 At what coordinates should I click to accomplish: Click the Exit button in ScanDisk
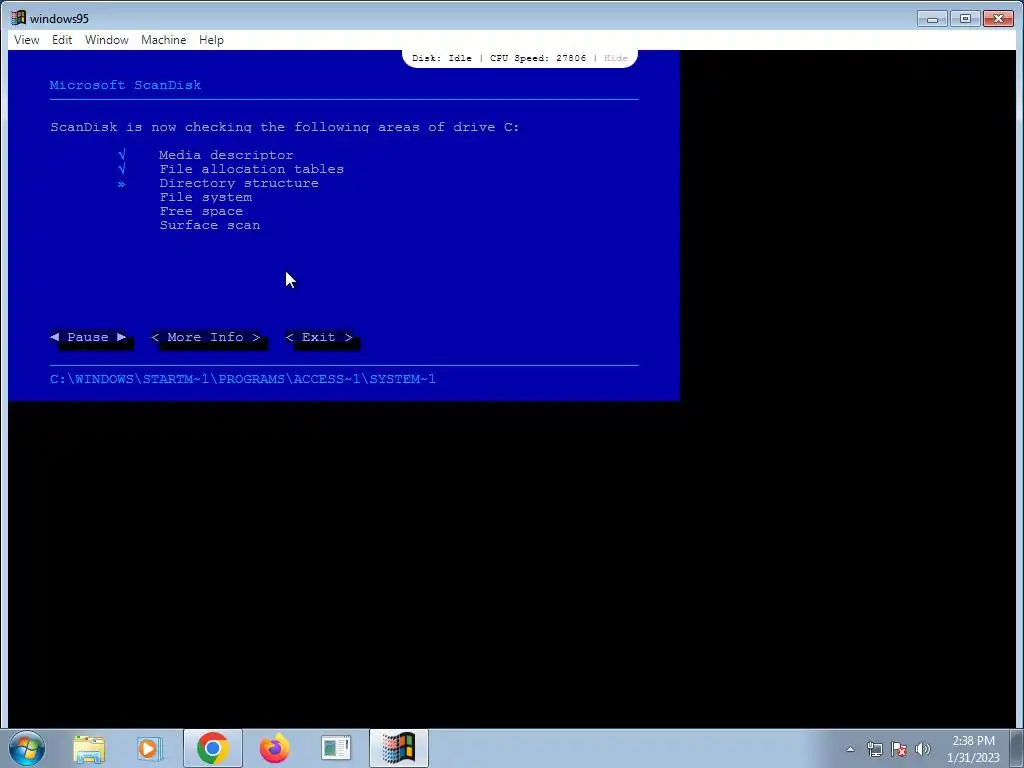click(x=319, y=337)
